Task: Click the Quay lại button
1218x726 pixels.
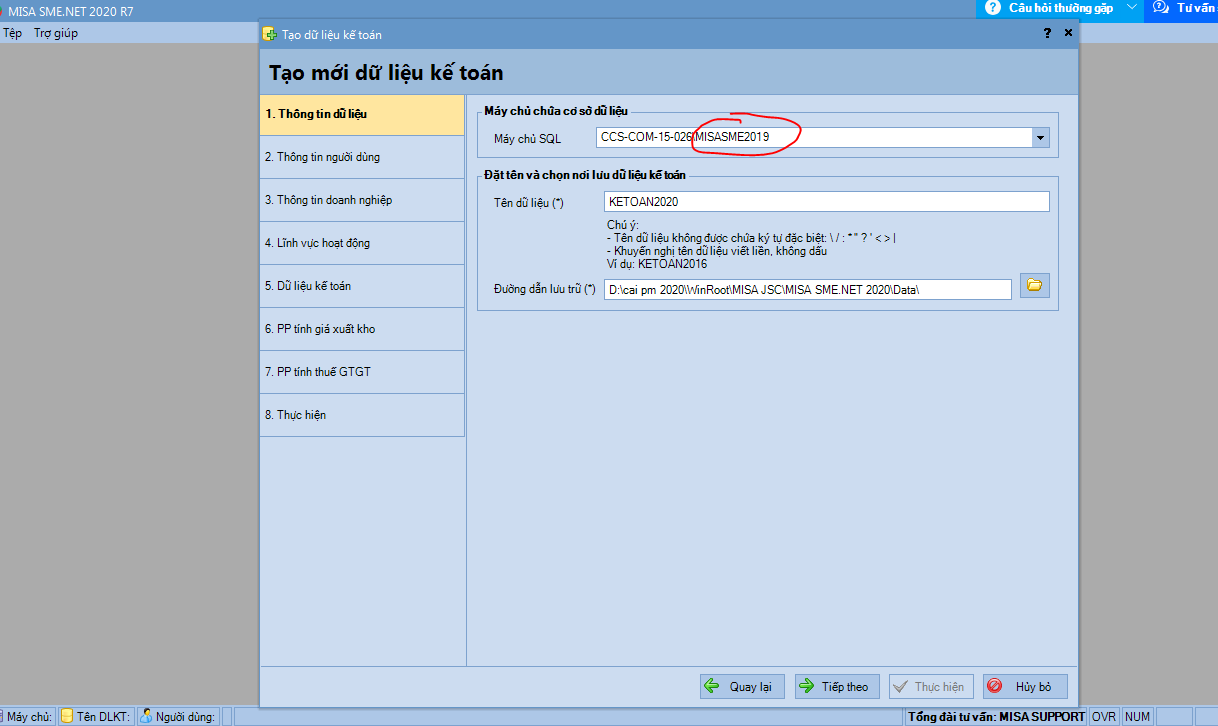Action: click(742, 686)
